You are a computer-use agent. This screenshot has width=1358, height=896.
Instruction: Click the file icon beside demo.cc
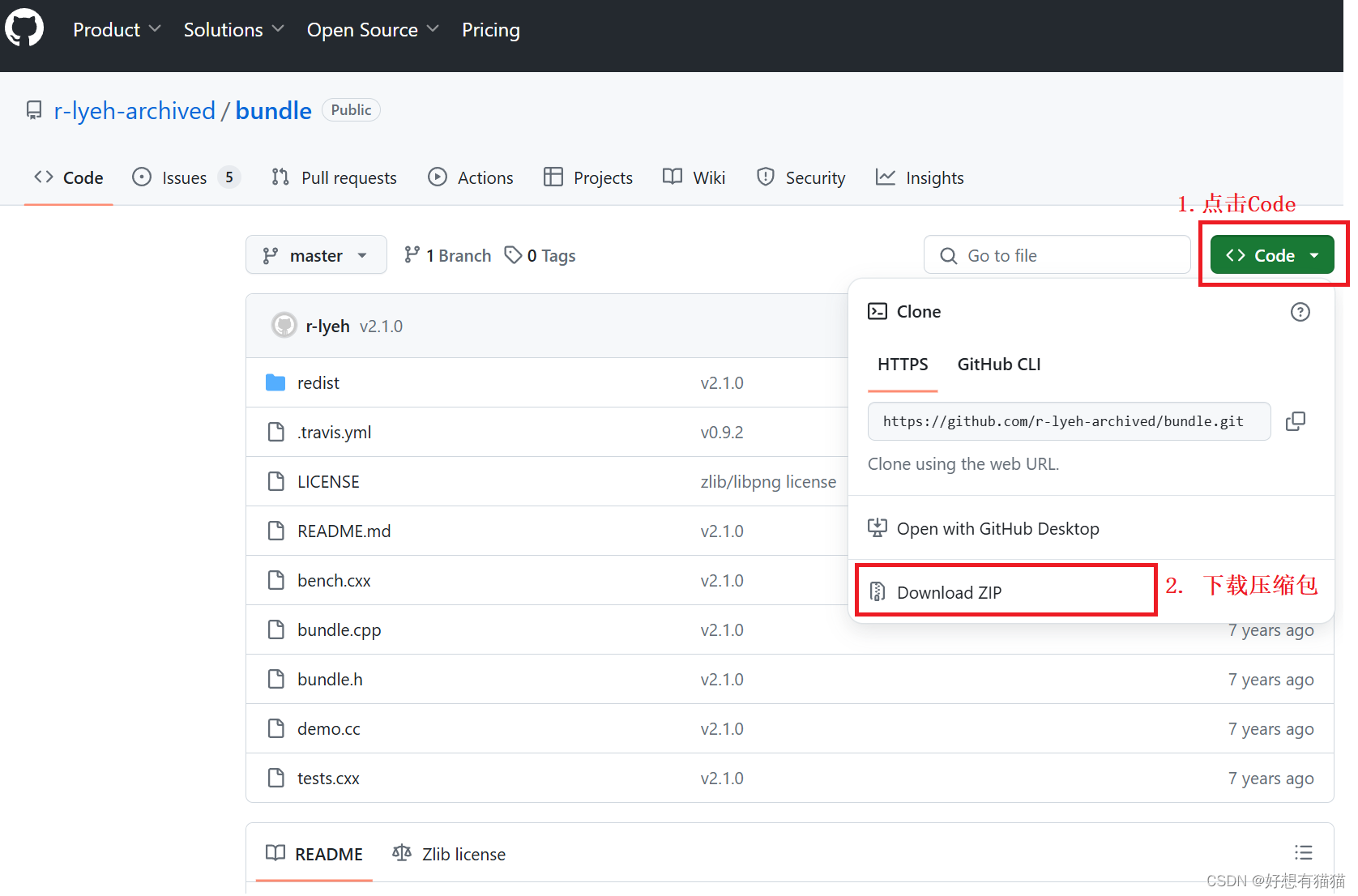coord(276,728)
